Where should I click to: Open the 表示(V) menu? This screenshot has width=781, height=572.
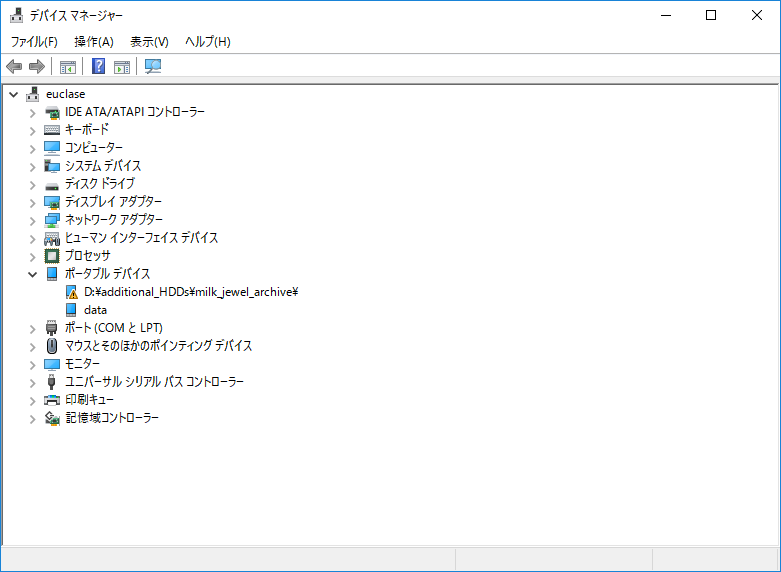pos(149,42)
